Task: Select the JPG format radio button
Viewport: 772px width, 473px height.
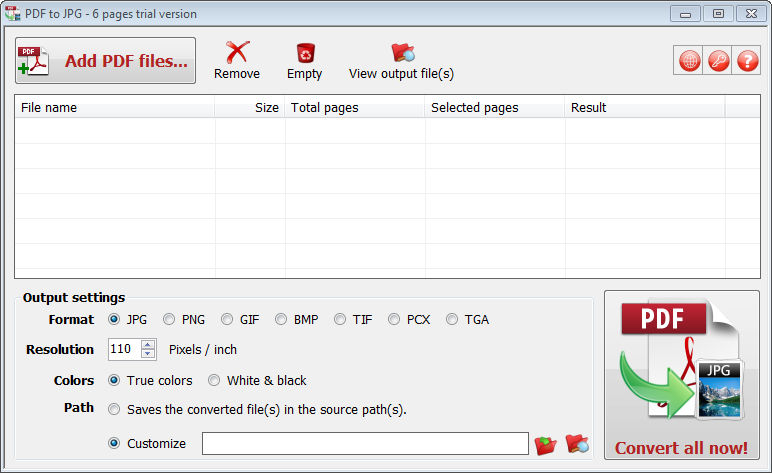Action: tap(114, 319)
